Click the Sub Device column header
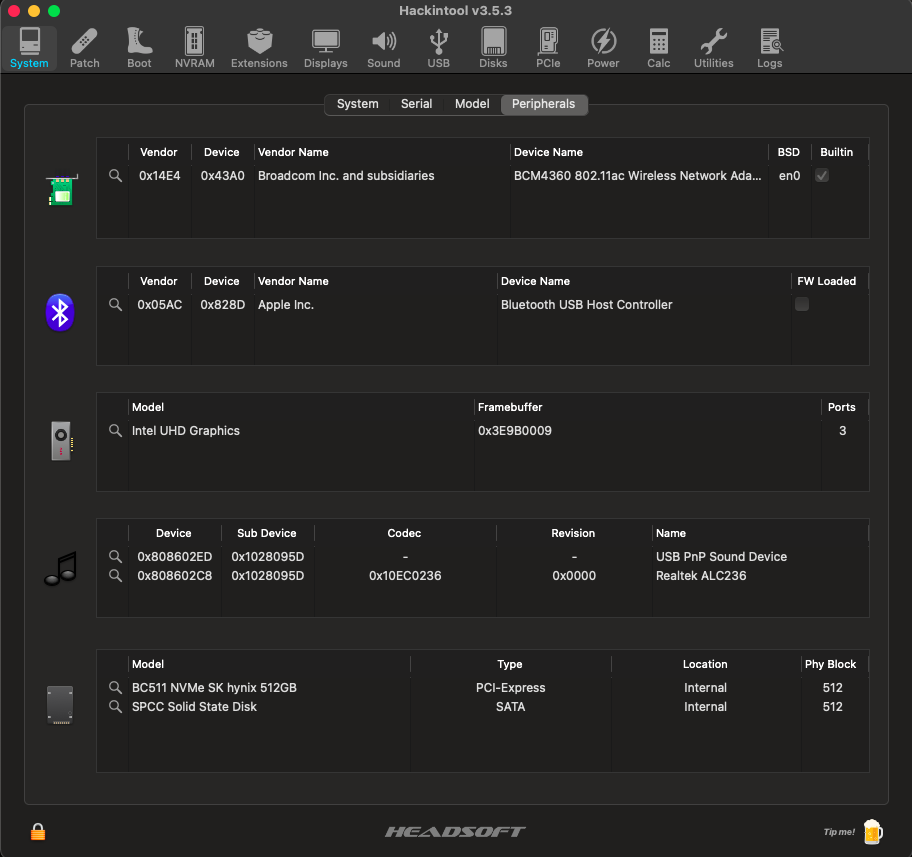This screenshot has height=857, width=912. pos(267,533)
